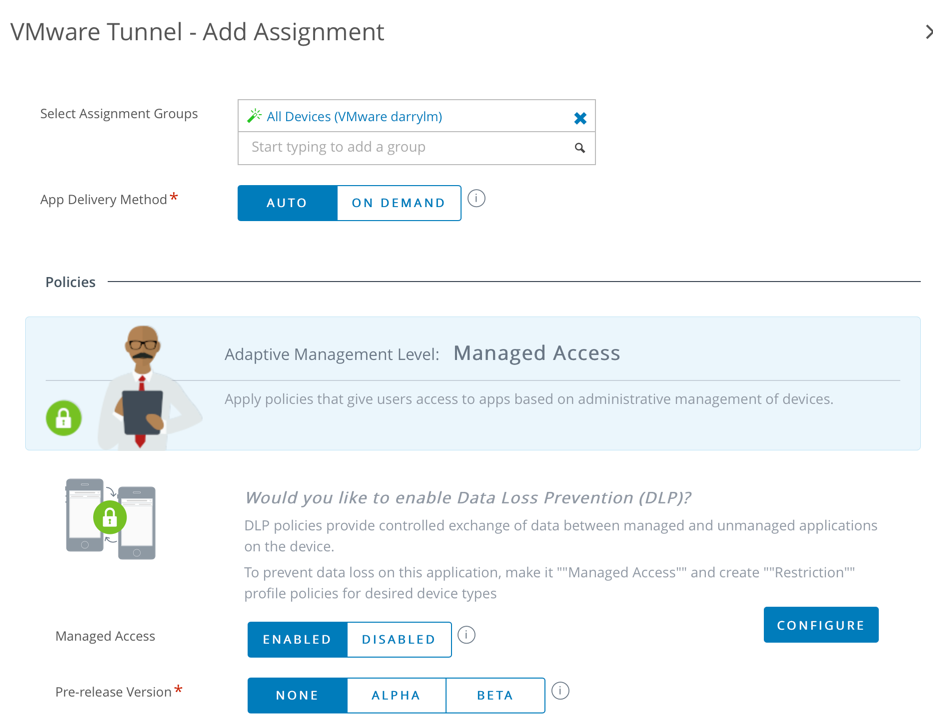The height and width of the screenshot is (716, 933).
Task: Click the info icon beside App Delivery Method
Action: 476,199
